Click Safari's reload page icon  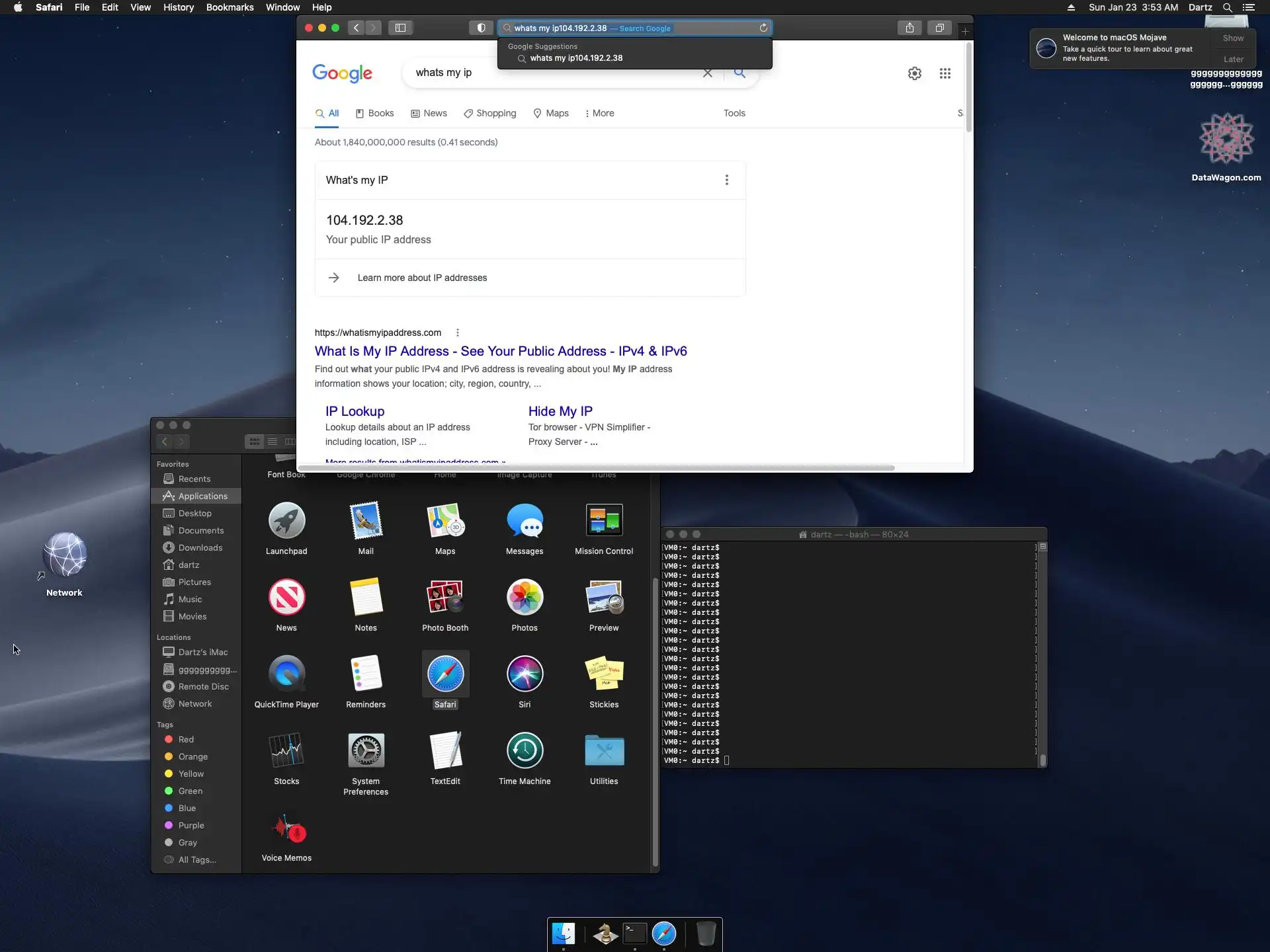(763, 28)
